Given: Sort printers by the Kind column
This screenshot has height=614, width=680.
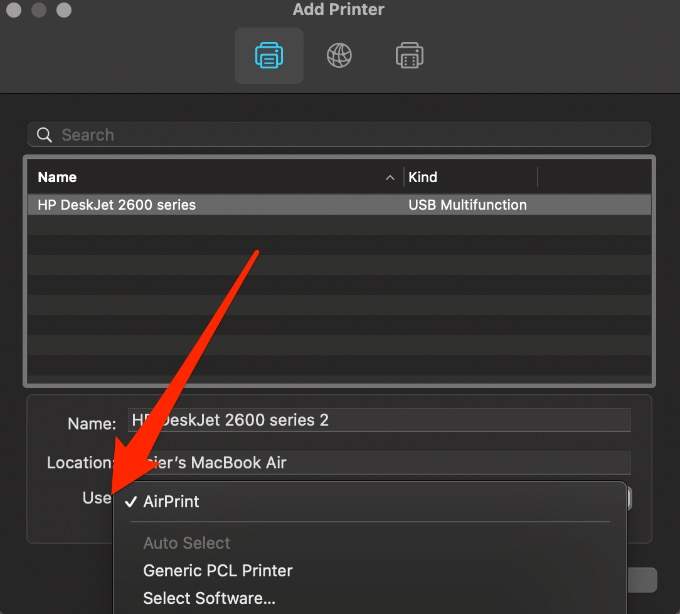Looking at the screenshot, I should pos(423,177).
